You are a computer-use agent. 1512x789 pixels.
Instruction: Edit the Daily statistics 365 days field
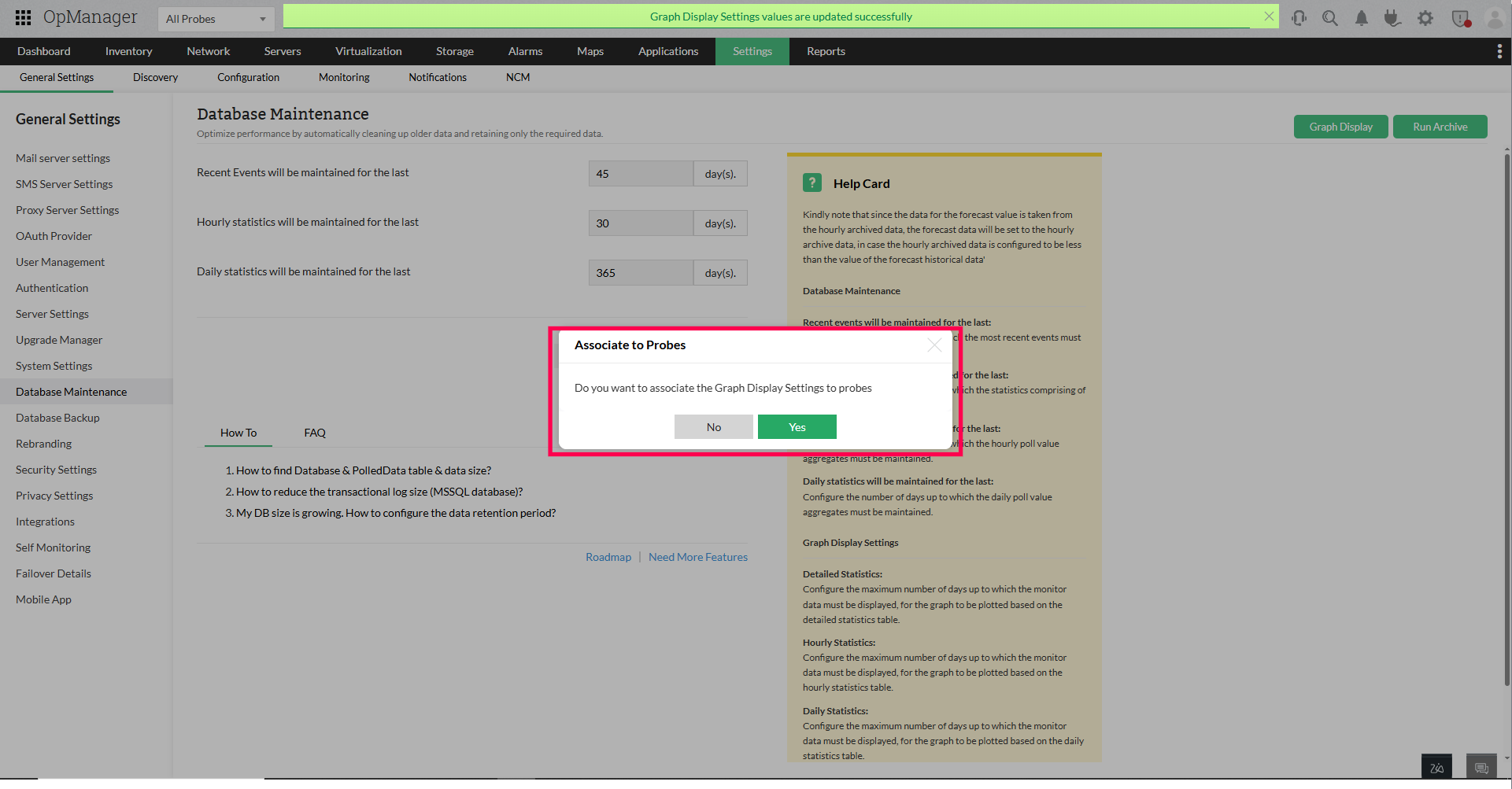click(639, 272)
